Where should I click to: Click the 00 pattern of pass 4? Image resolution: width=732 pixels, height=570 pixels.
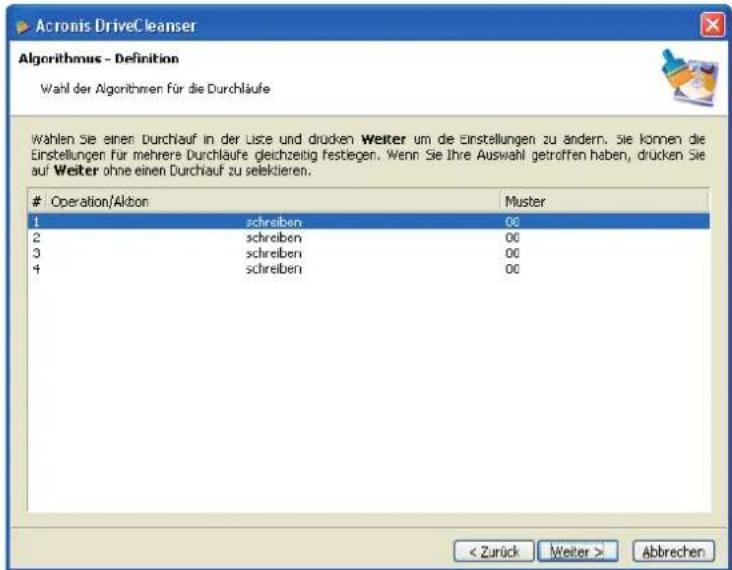512,269
